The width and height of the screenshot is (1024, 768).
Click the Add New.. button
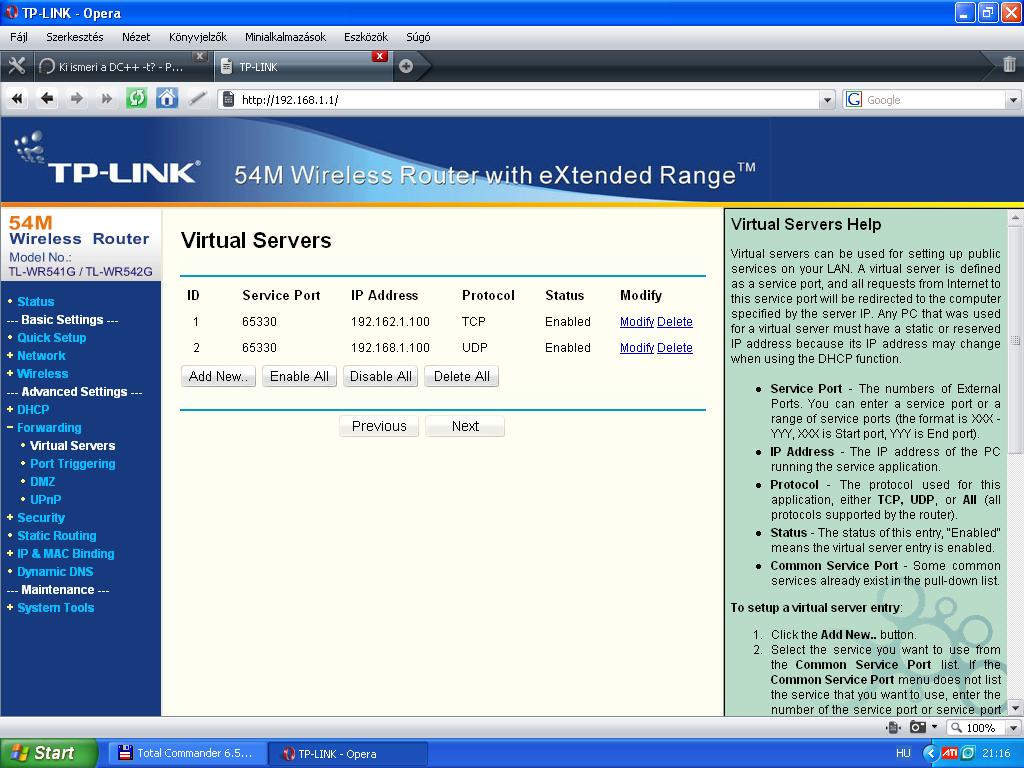pyautogui.click(x=217, y=377)
